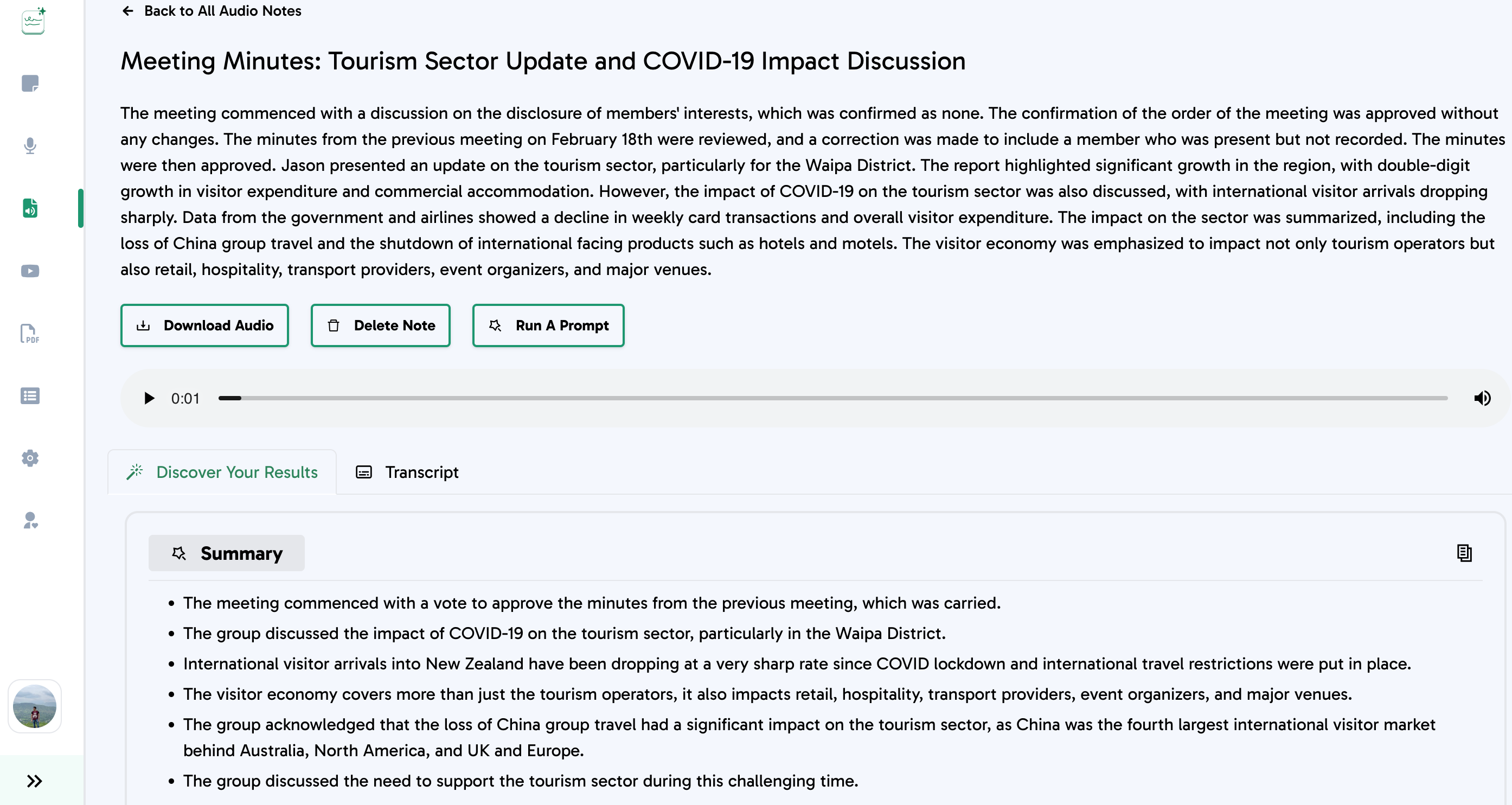
Task: Open the PDF document icon
Action: coord(30,334)
